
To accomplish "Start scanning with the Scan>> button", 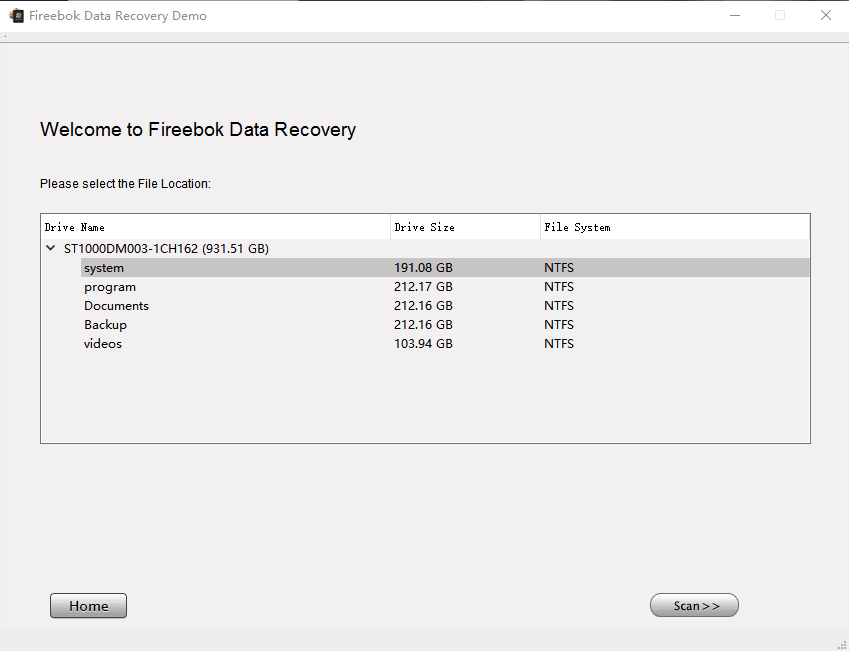I will (694, 605).
